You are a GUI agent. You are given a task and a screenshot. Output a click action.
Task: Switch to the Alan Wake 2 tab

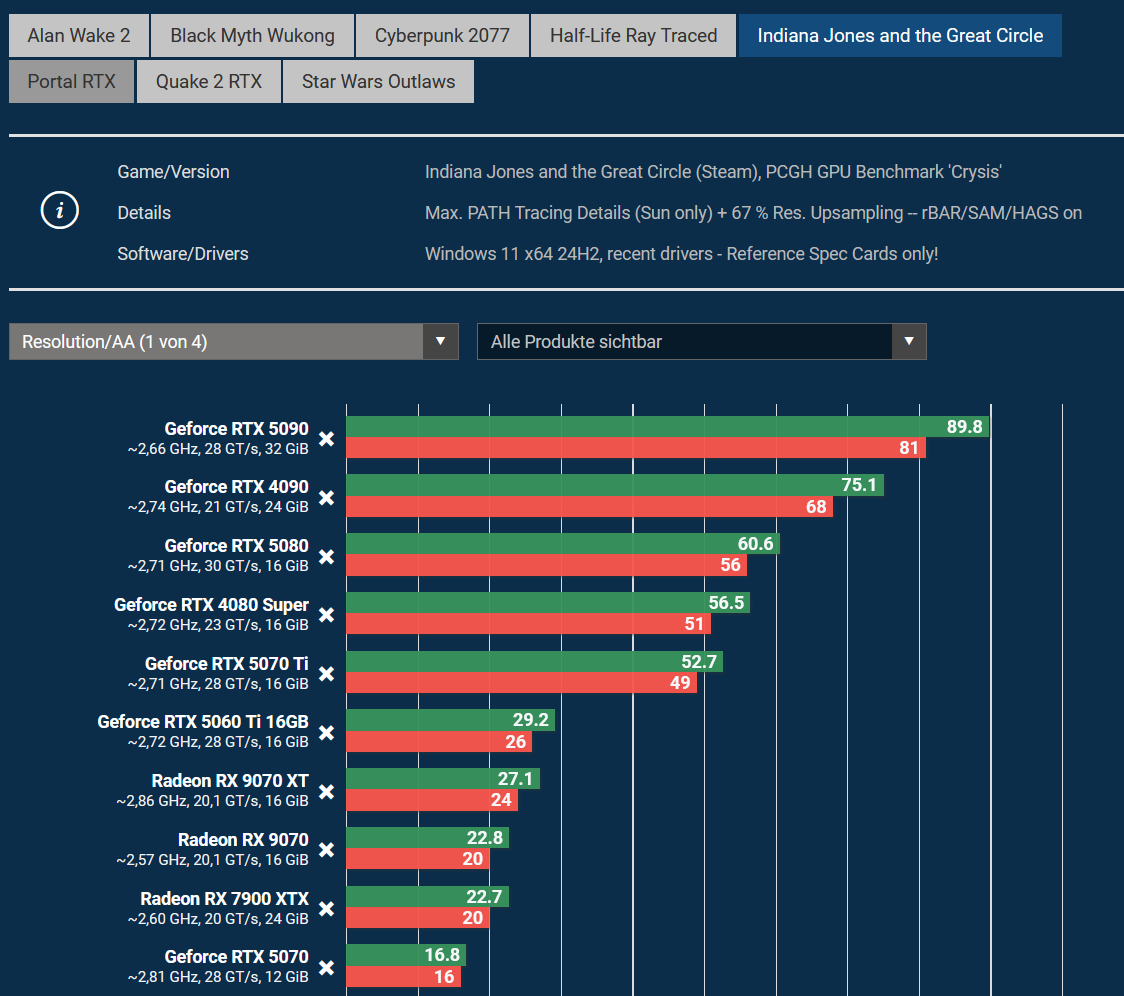(79, 35)
